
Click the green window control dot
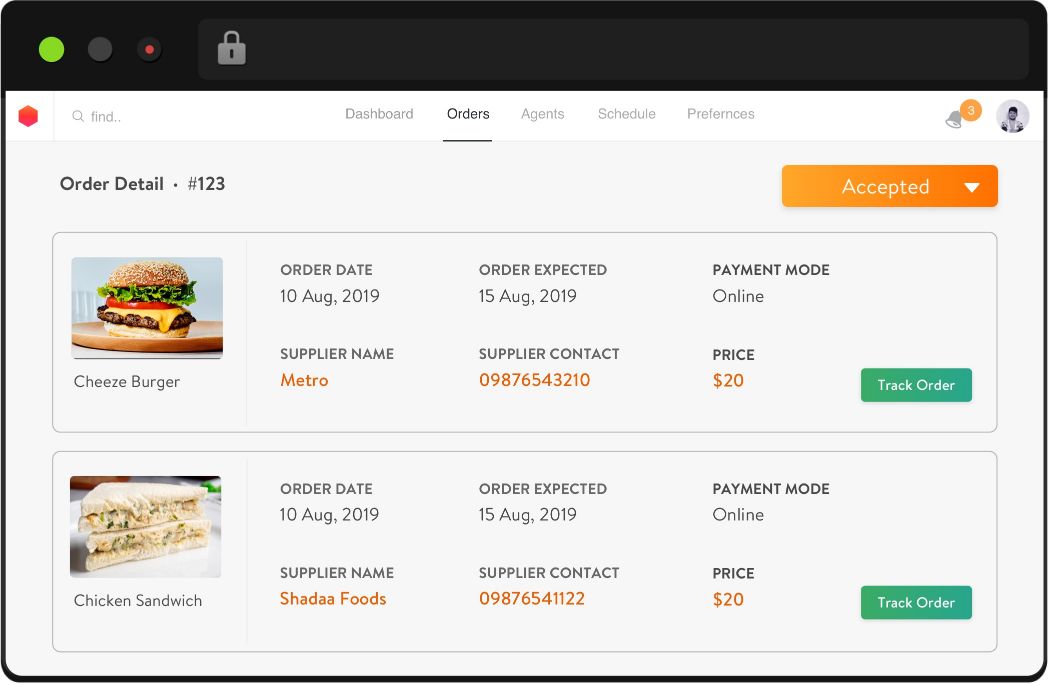point(51,49)
